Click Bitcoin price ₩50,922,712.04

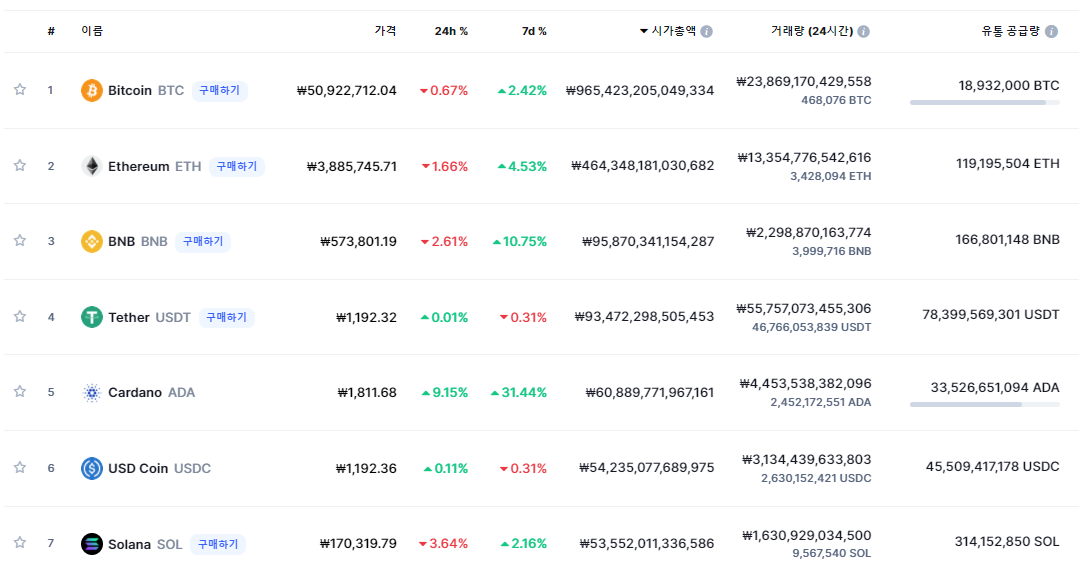tap(347, 90)
